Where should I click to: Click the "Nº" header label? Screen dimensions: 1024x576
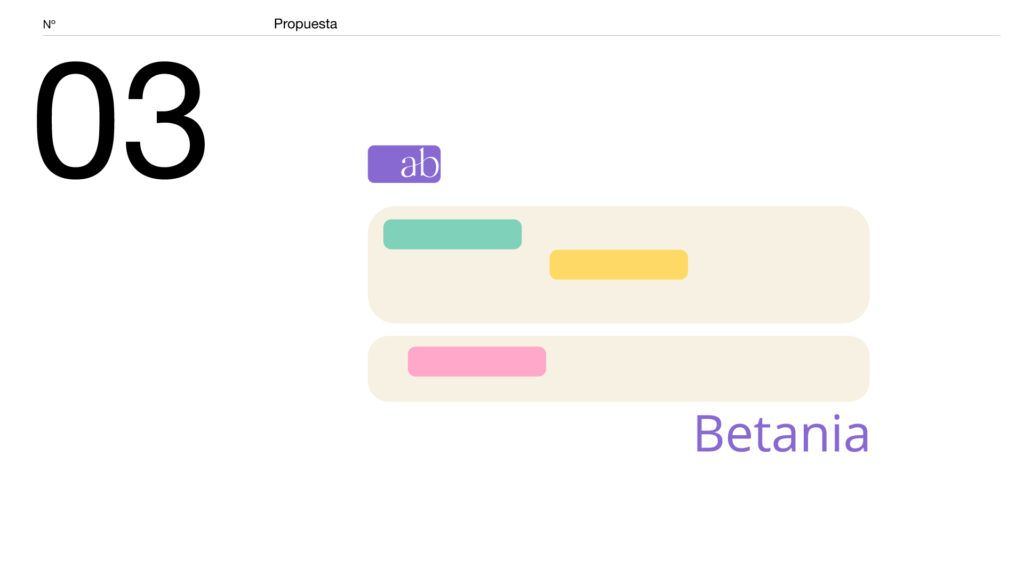(x=49, y=24)
